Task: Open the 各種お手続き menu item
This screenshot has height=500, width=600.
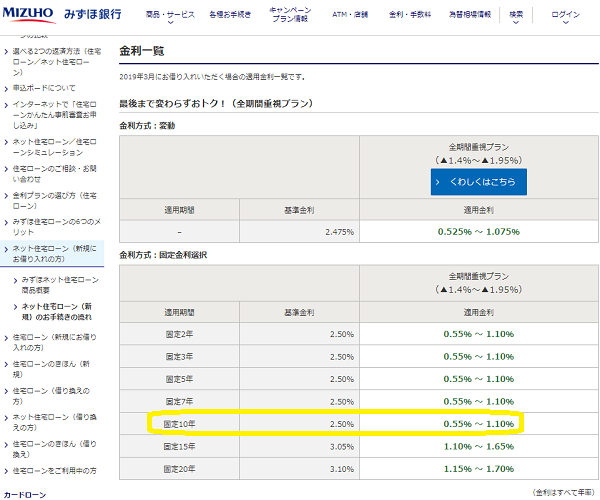Action: 230,15
